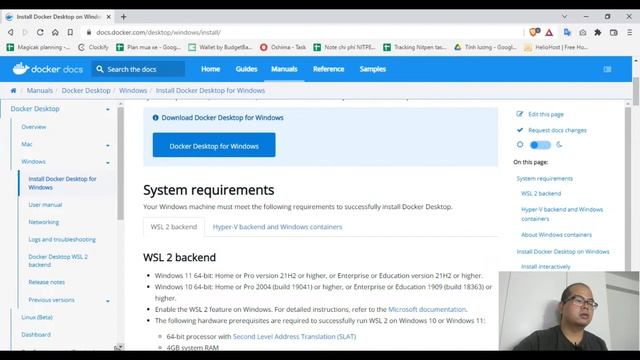Screen dimensions: 640x360
Task: Collapse the Windows sidebar section
Action: click(108, 163)
